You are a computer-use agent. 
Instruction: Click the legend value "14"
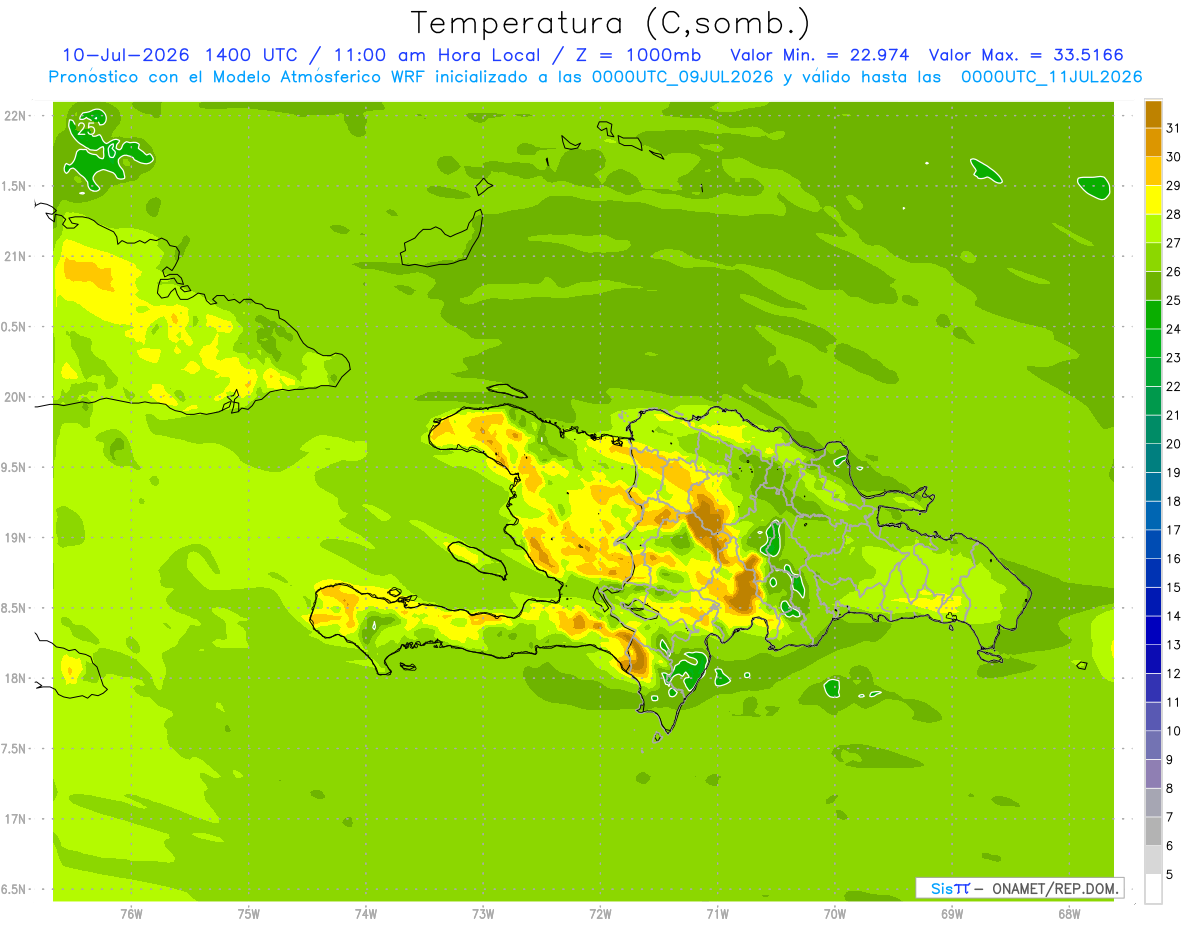click(x=1174, y=616)
